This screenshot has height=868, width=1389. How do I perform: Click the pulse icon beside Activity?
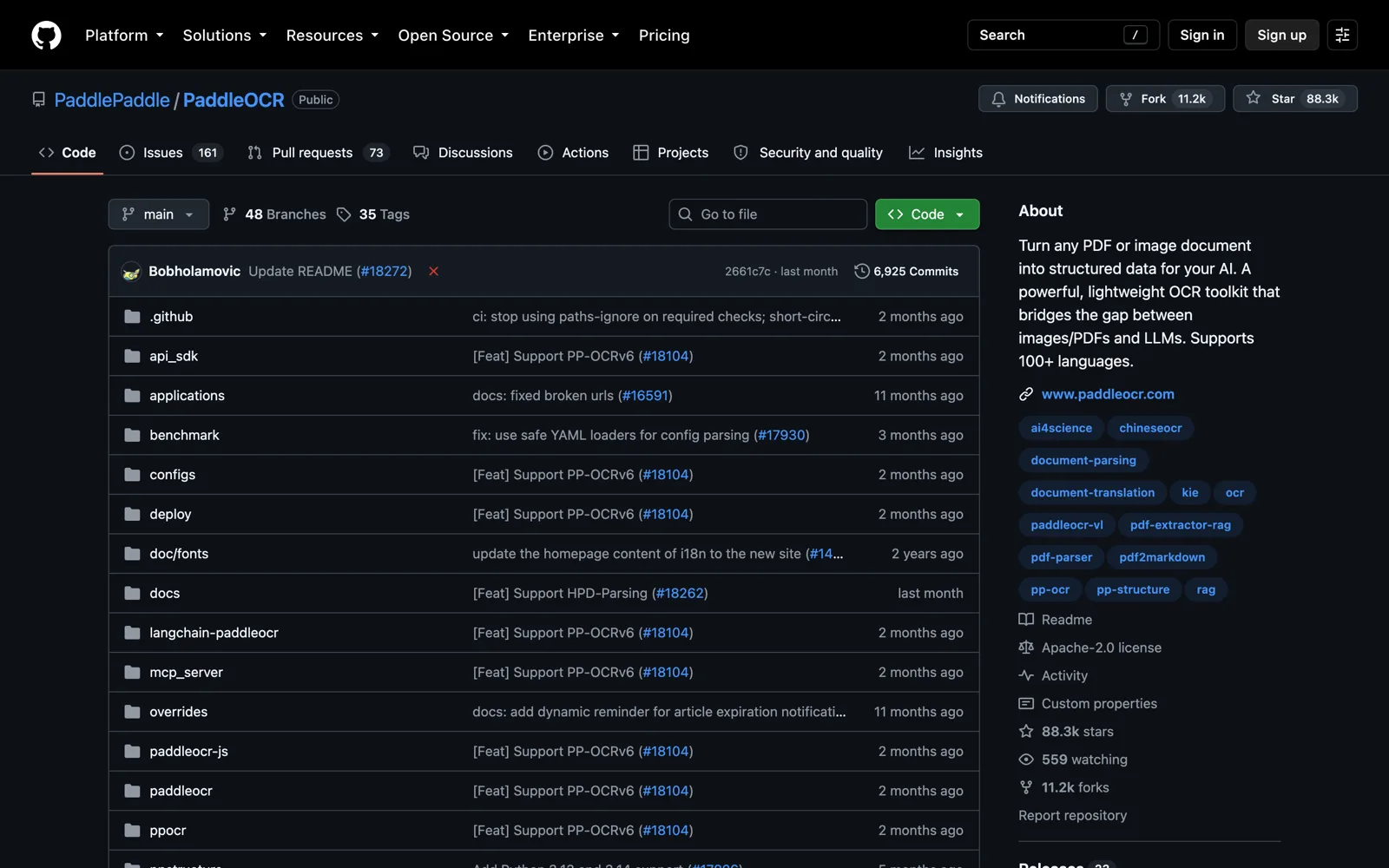tap(1026, 675)
